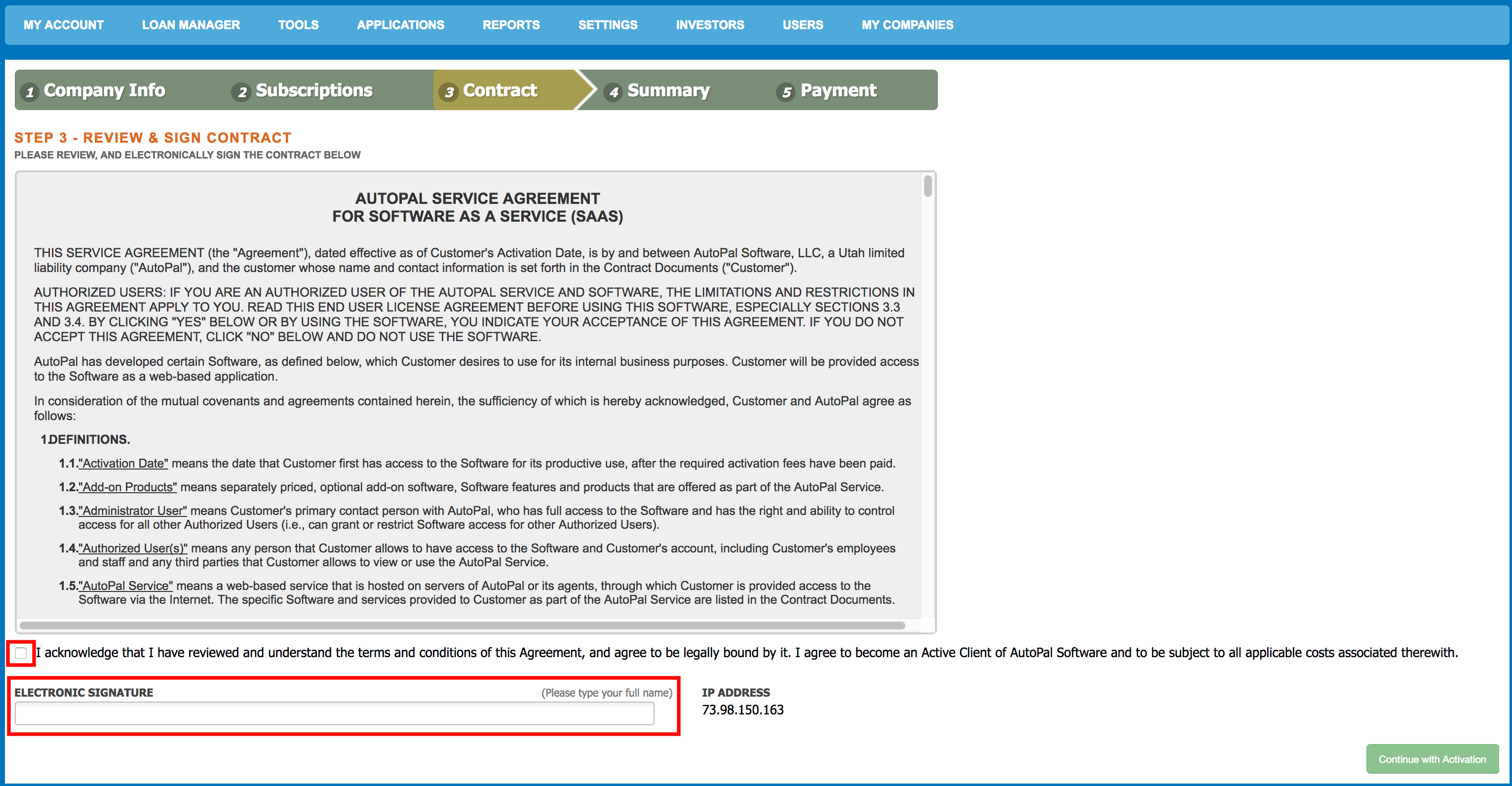Click the Electronic Signature input field
The height and width of the screenshot is (786, 1512).
pyautogui.click(x=335, y=713)
